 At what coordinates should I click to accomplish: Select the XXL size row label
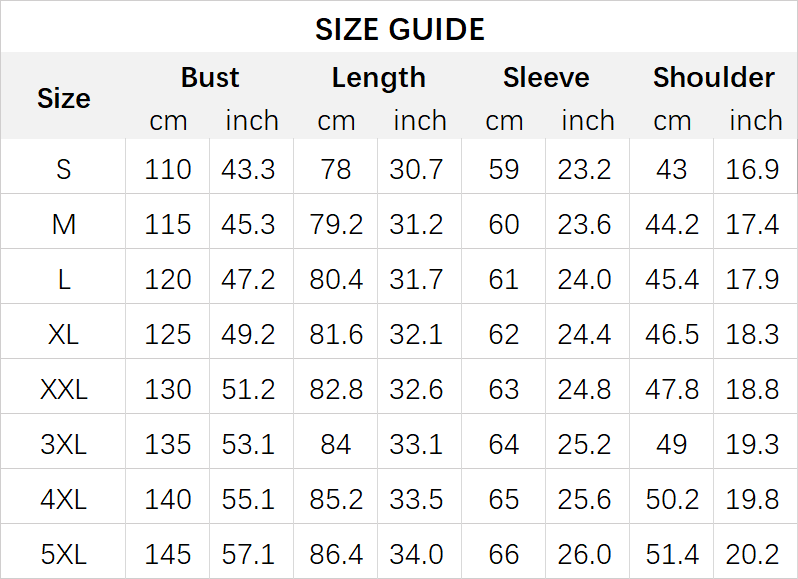[63, 389]
